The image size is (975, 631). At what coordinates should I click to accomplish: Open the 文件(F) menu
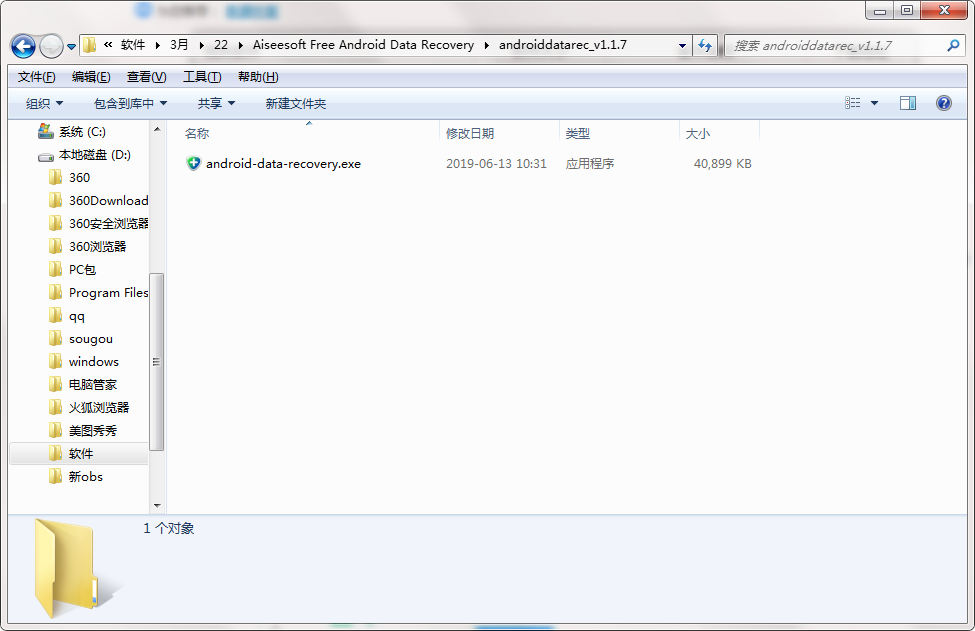point(37,77)
